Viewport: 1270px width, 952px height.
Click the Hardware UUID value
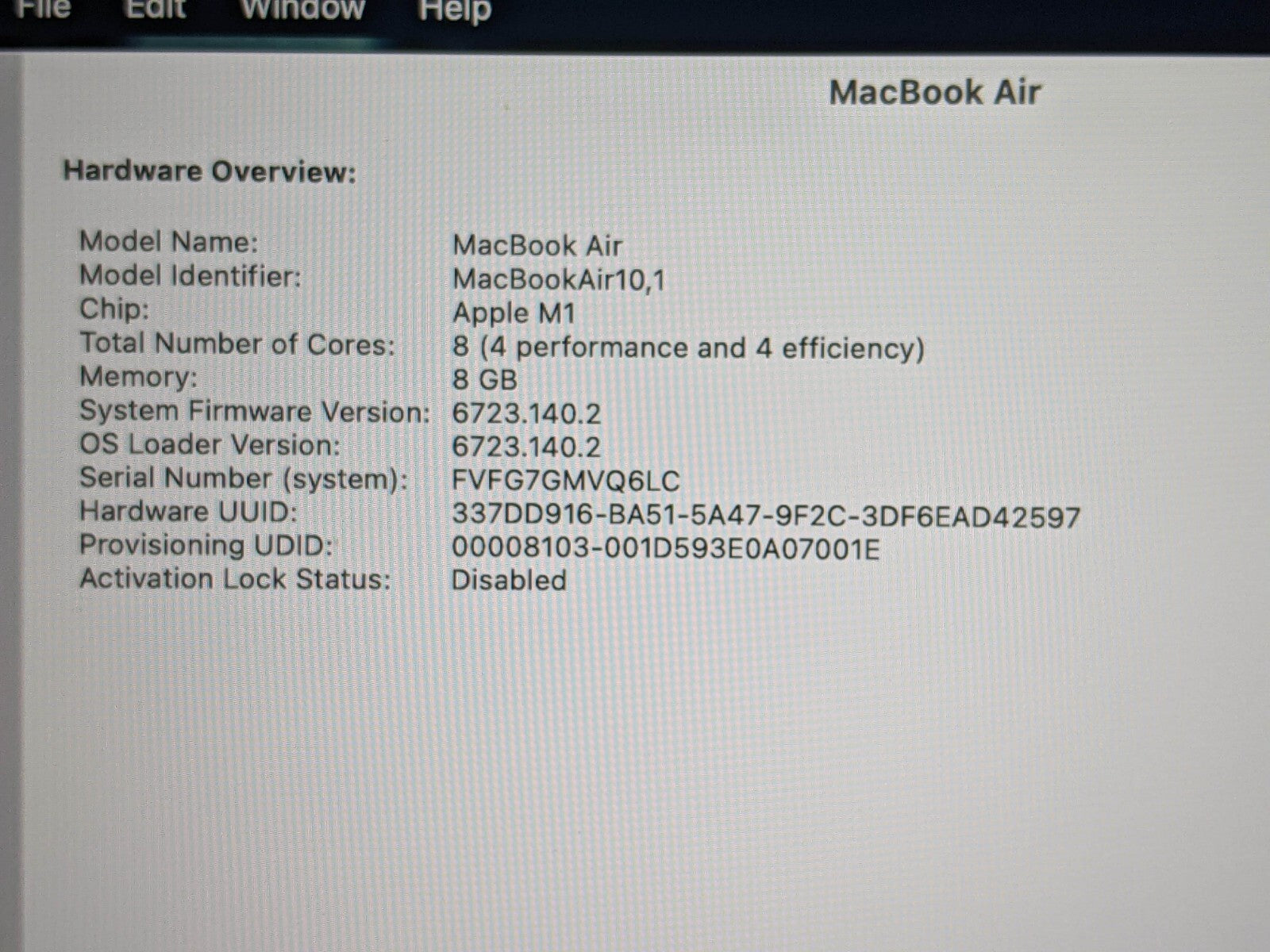coord(765,516)
